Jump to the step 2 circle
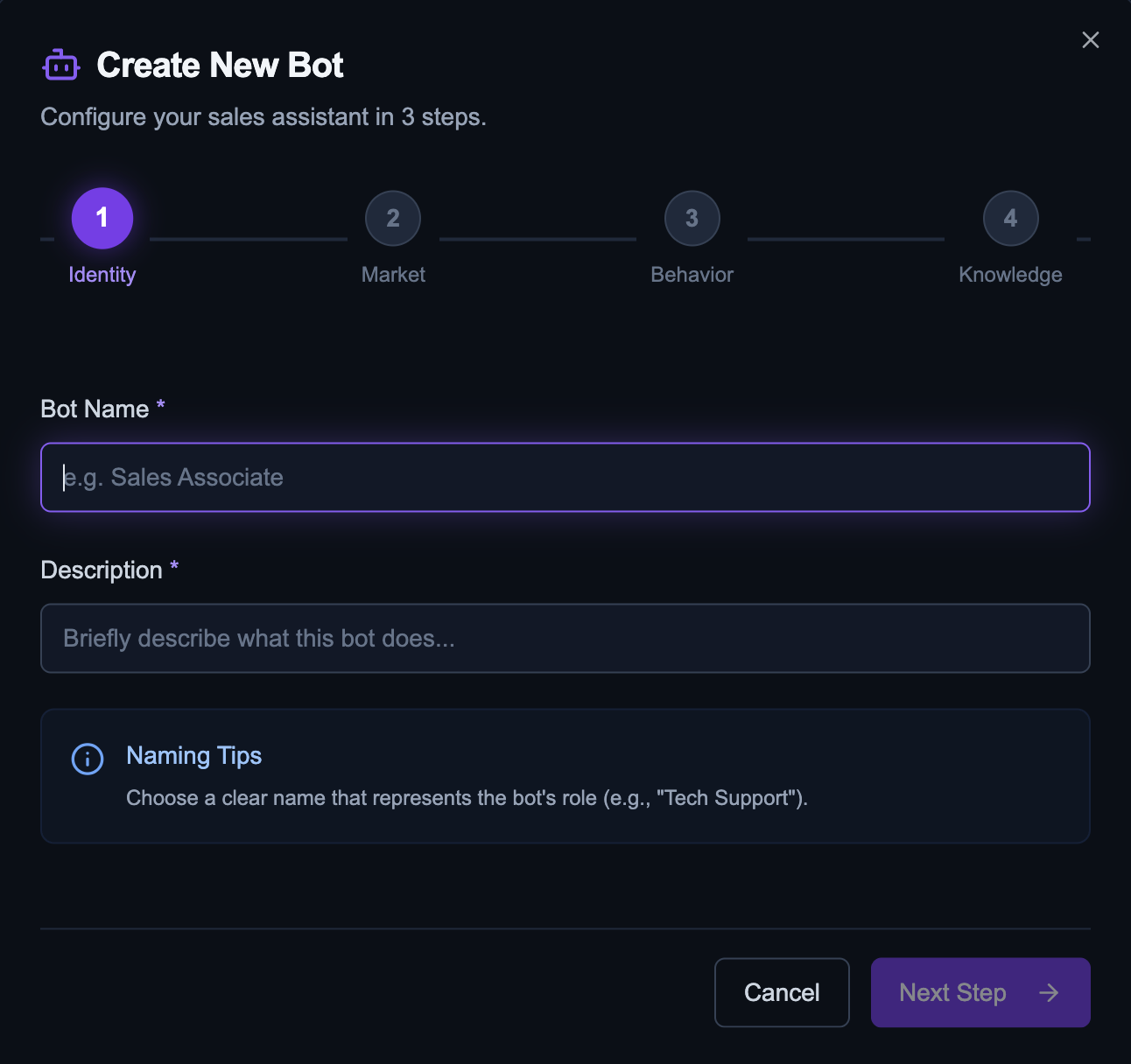1131x1064 pixels. pos(393,218)
